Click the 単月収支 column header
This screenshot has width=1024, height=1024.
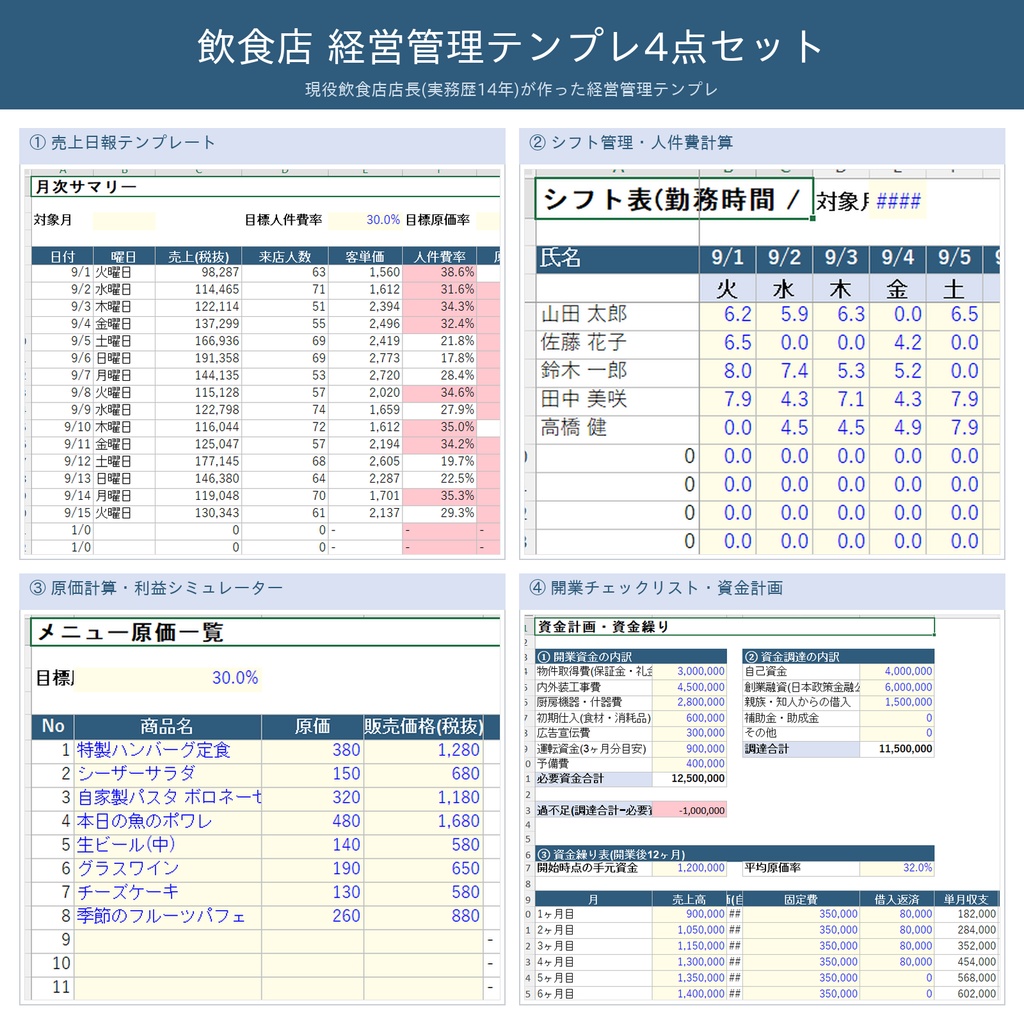click(x=965, y=900)
